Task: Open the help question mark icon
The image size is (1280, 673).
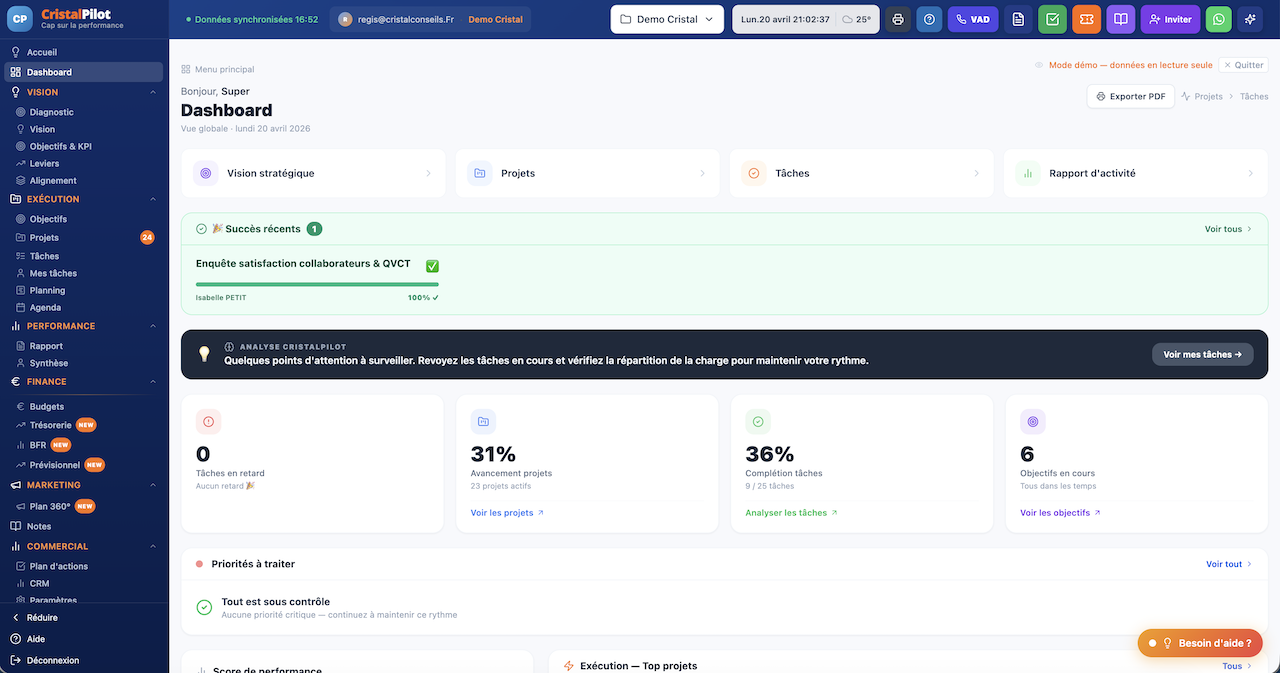Action: coord(929,19)
